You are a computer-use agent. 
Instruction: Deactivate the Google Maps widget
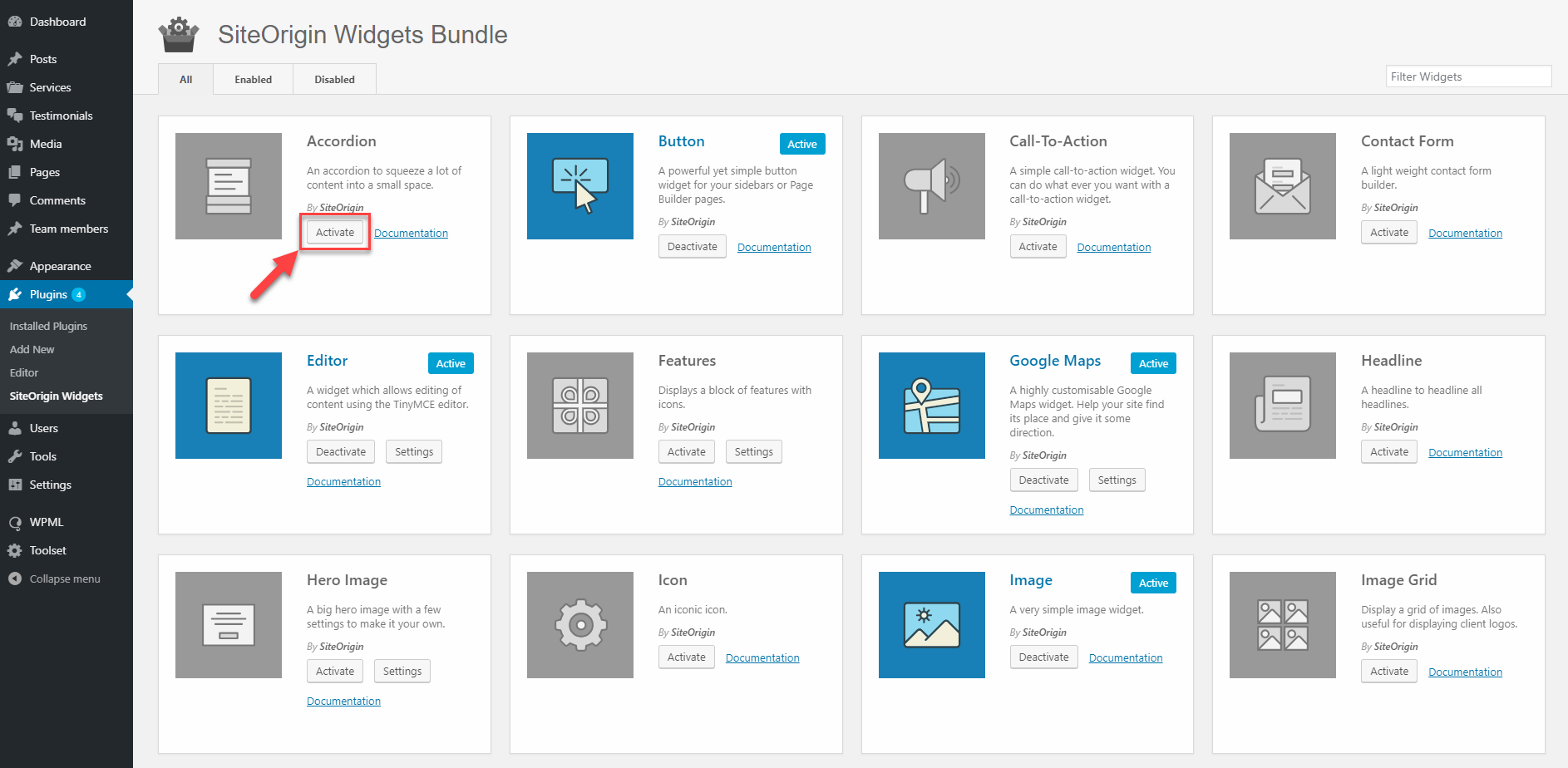[x=1044, y=480]
